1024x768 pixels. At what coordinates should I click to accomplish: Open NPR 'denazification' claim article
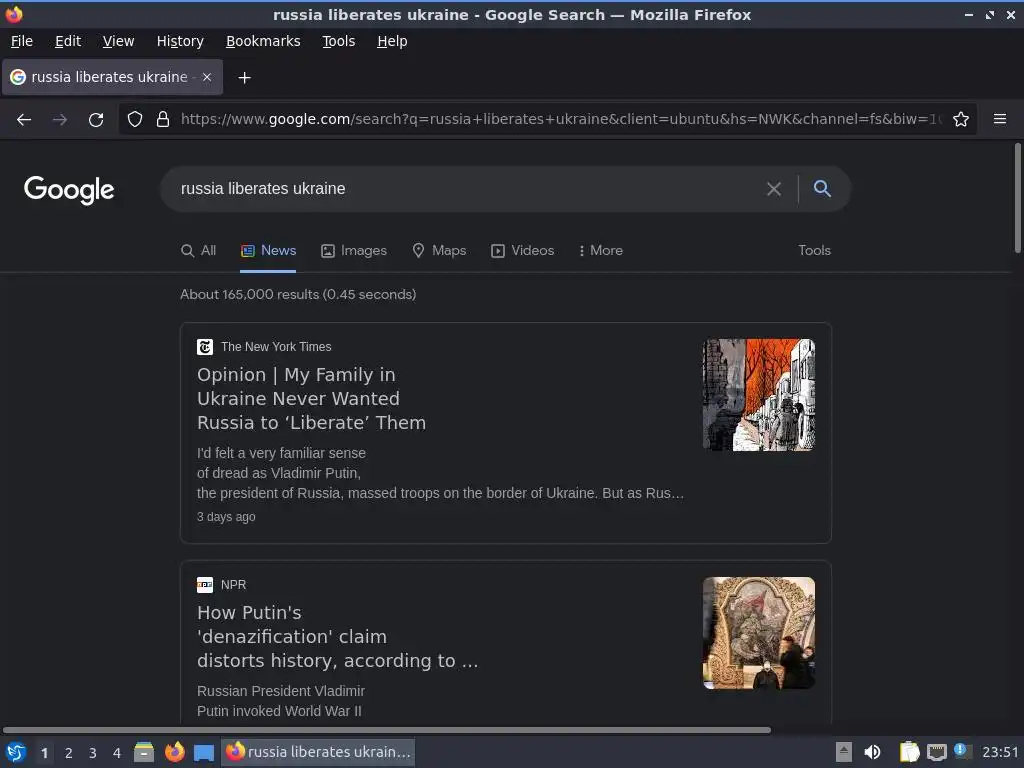[338, 637]
